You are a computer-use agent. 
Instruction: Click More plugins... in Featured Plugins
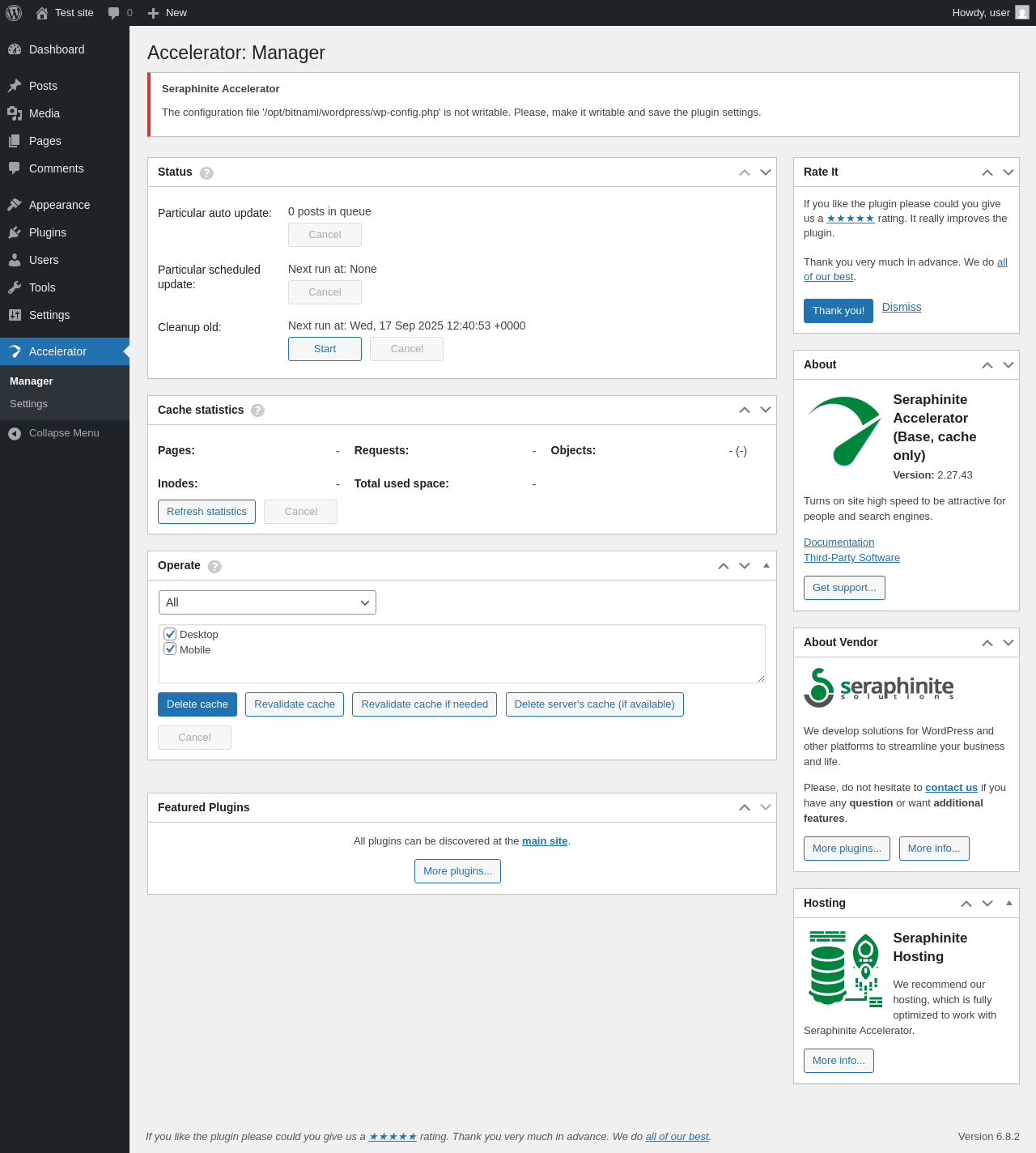tap(457, 871)
